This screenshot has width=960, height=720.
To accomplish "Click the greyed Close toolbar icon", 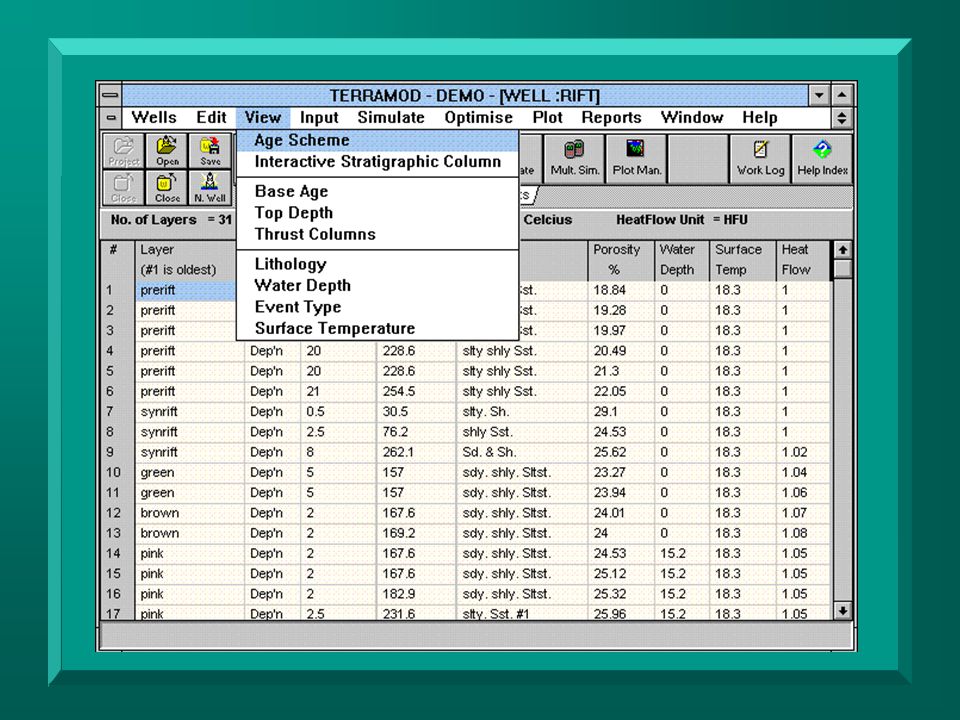I will [124, 187].
